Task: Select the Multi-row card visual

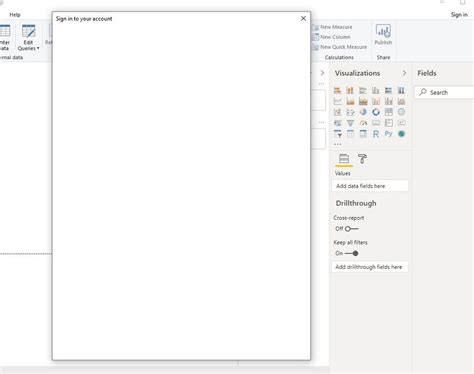Action: coord(388,123)
